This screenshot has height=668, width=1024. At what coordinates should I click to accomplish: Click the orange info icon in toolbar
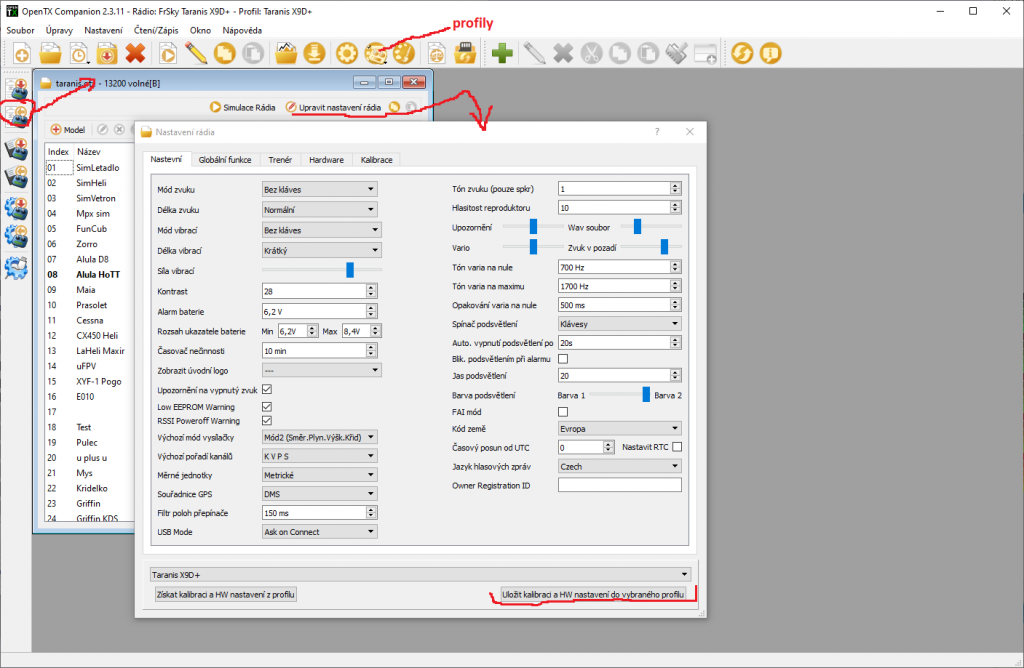770,53
